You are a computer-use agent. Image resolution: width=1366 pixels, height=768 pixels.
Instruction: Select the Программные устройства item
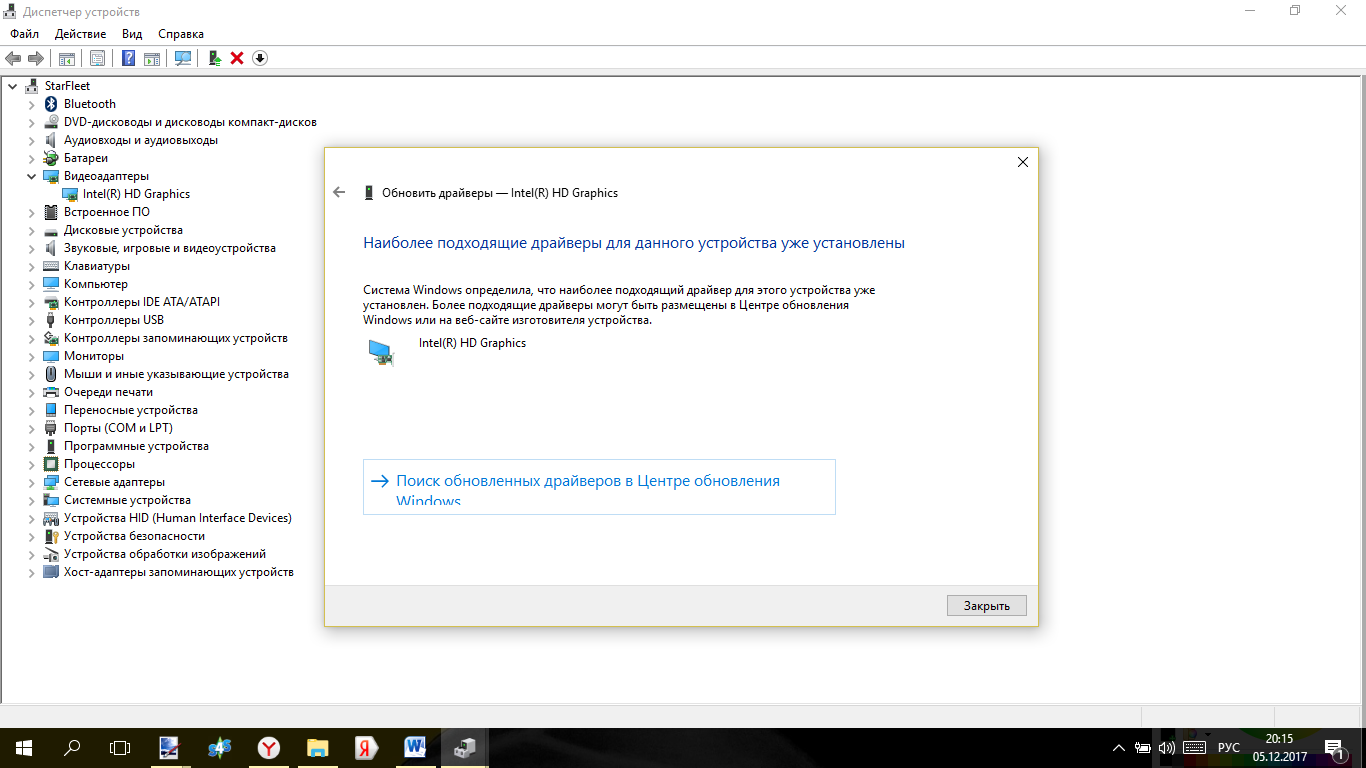[x=136, y=446]
